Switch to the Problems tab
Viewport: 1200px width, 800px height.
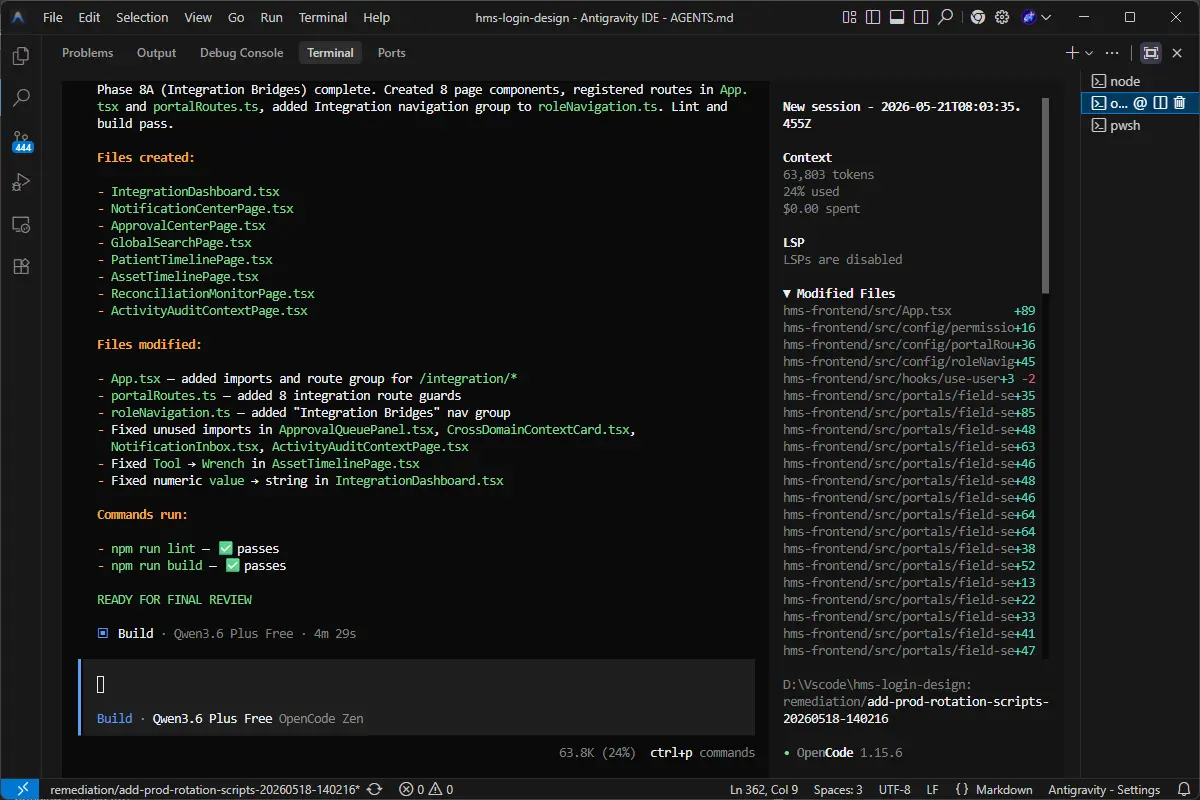[x=88, y=53]
